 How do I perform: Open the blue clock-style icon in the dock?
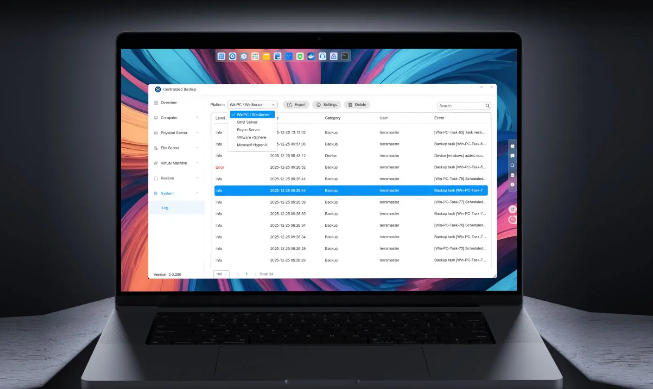coord(232,56)
